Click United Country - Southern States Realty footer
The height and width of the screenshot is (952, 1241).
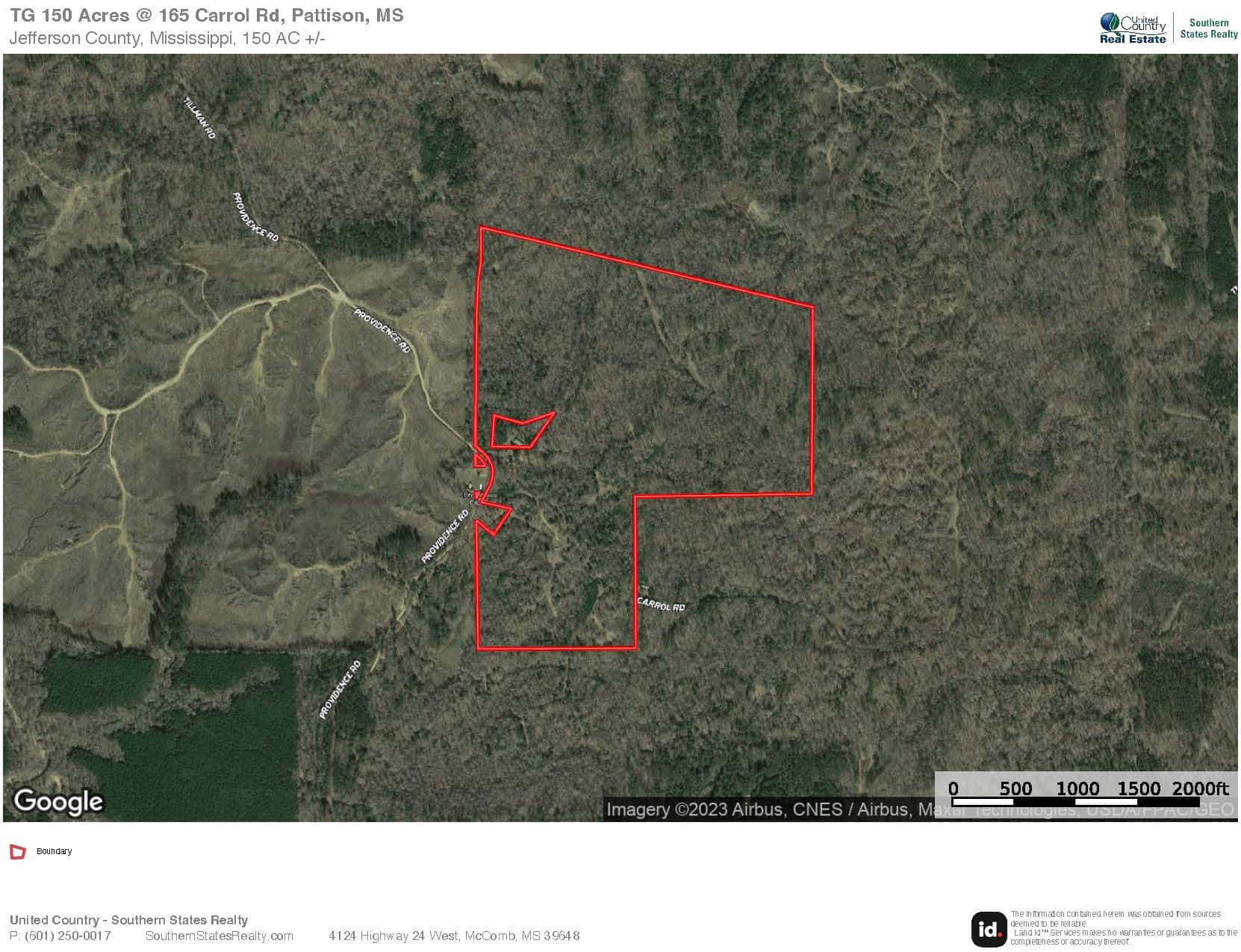[x=128, y=920]
